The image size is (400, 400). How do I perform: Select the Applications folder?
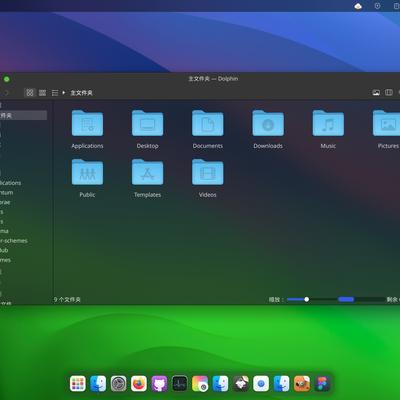pos(87,129)
